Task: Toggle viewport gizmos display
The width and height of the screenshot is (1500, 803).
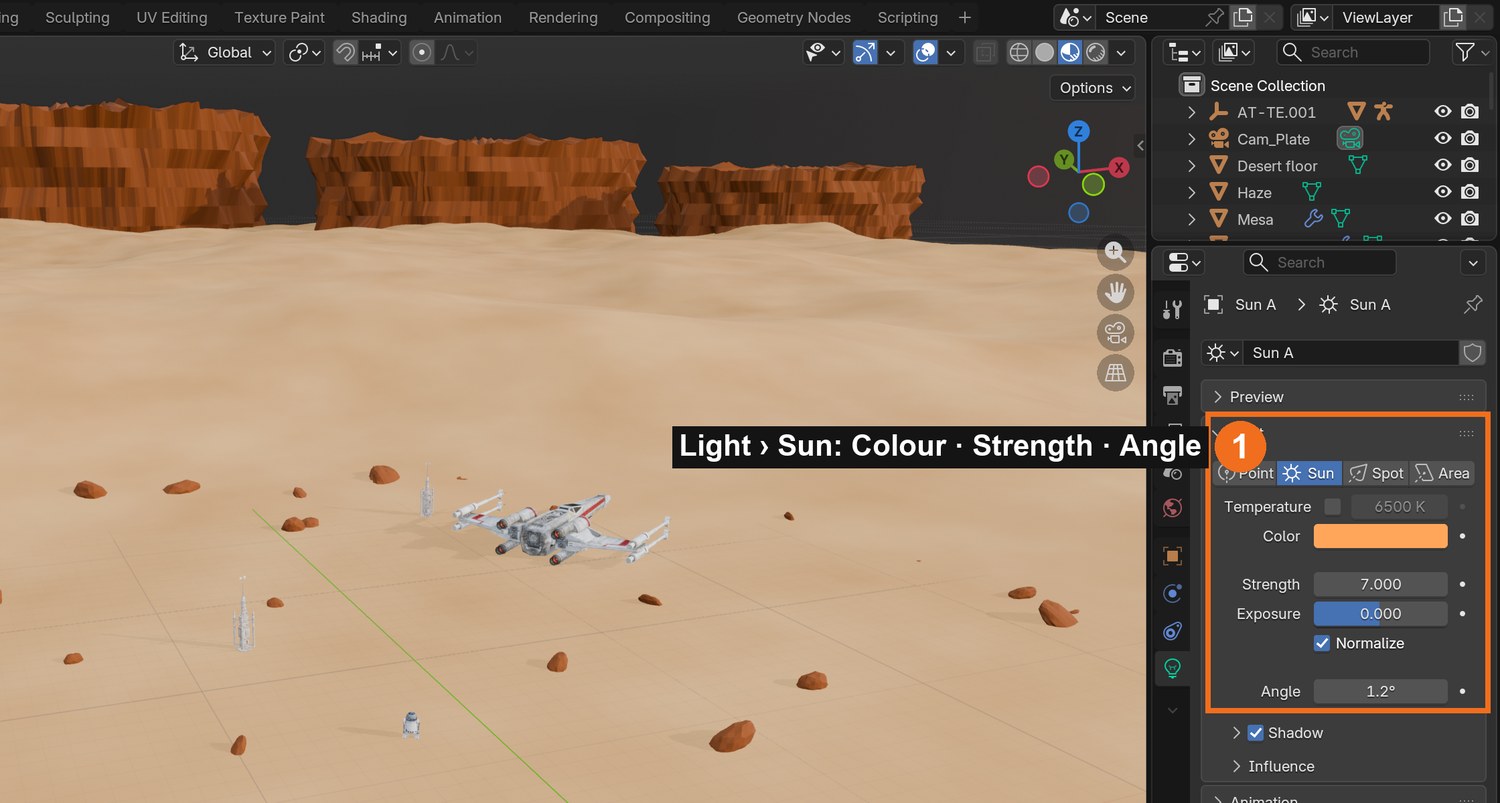Action: pos(864,52)
